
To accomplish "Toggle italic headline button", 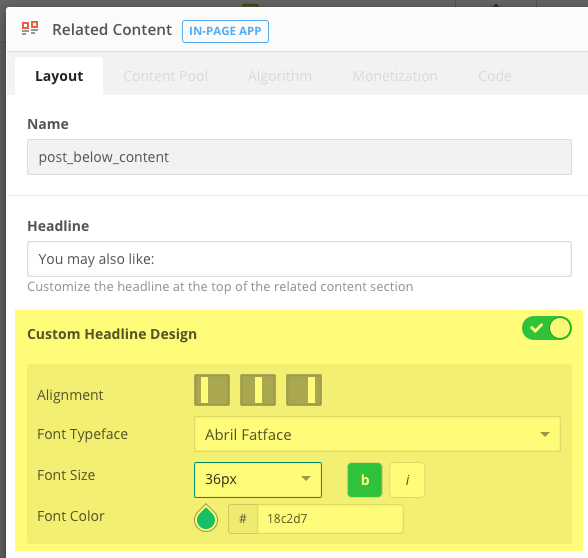I will coord(407,480).
